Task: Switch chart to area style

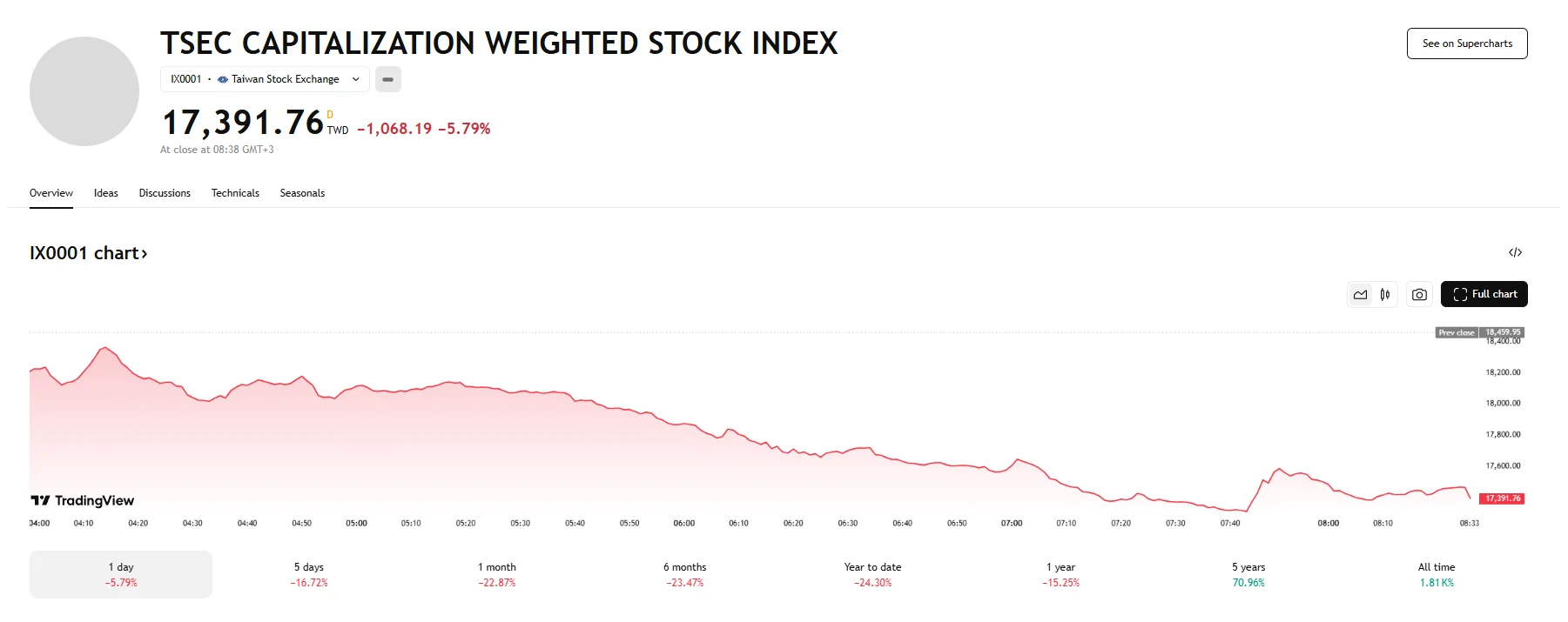Action: click(1360, 295)
